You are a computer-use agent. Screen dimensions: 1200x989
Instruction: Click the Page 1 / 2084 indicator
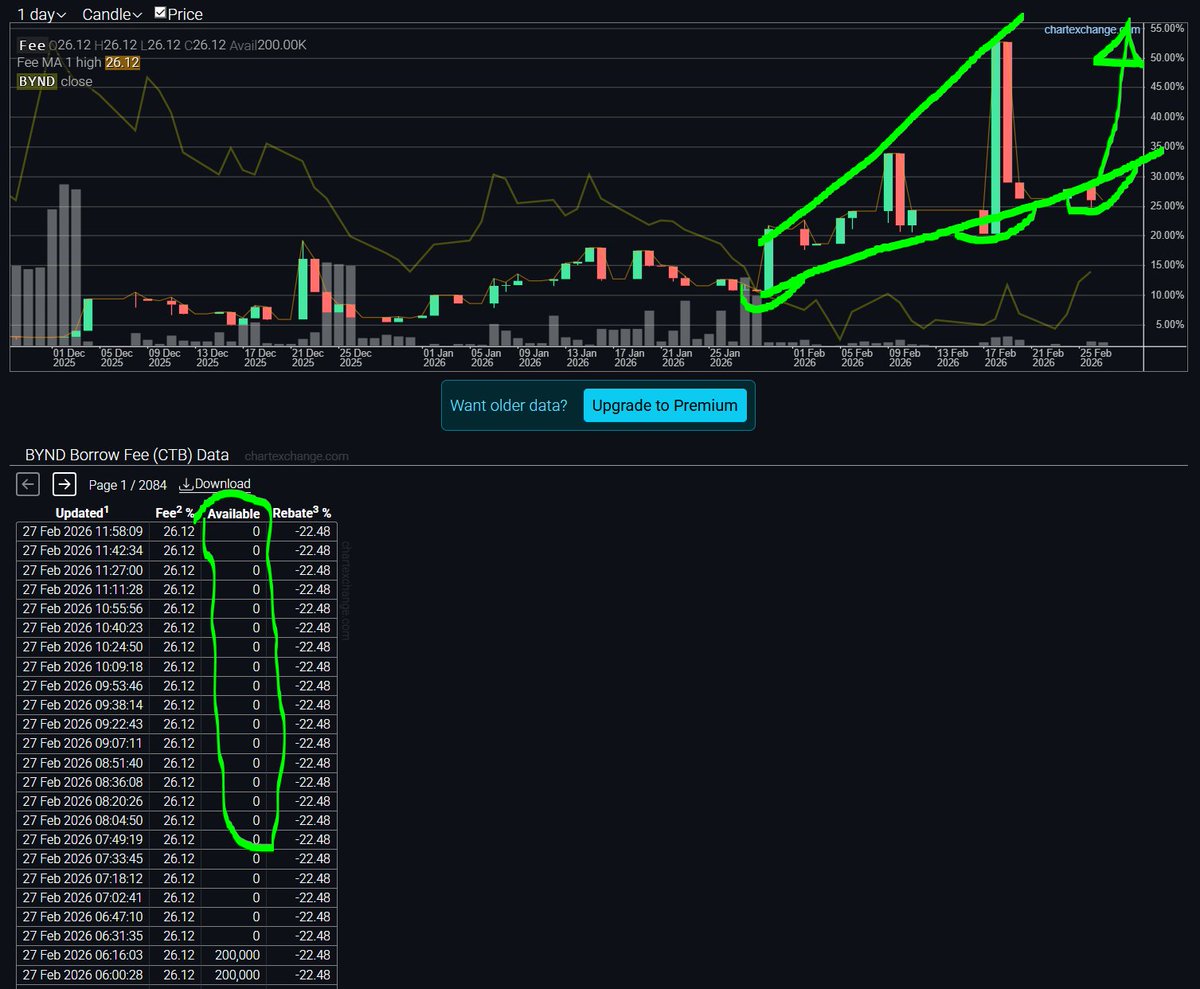(128, 484)
